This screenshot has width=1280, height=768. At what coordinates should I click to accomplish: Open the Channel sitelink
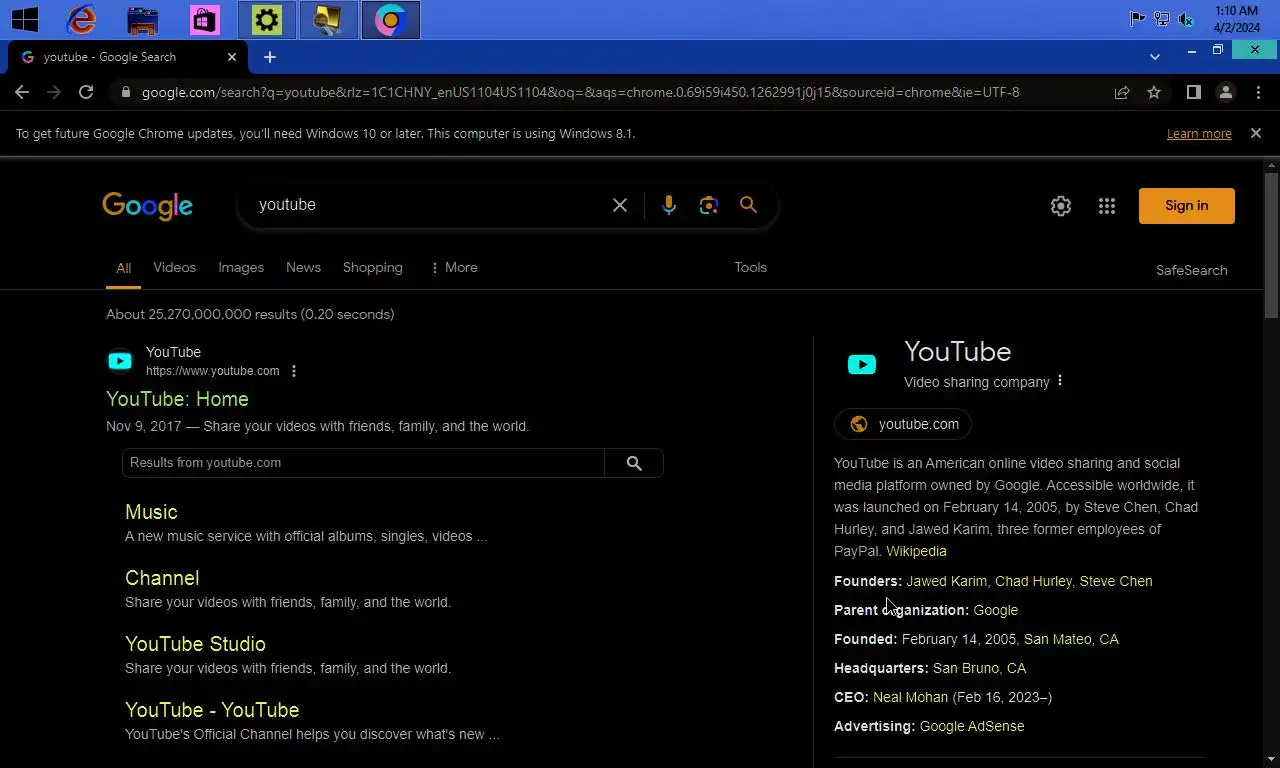162,578
